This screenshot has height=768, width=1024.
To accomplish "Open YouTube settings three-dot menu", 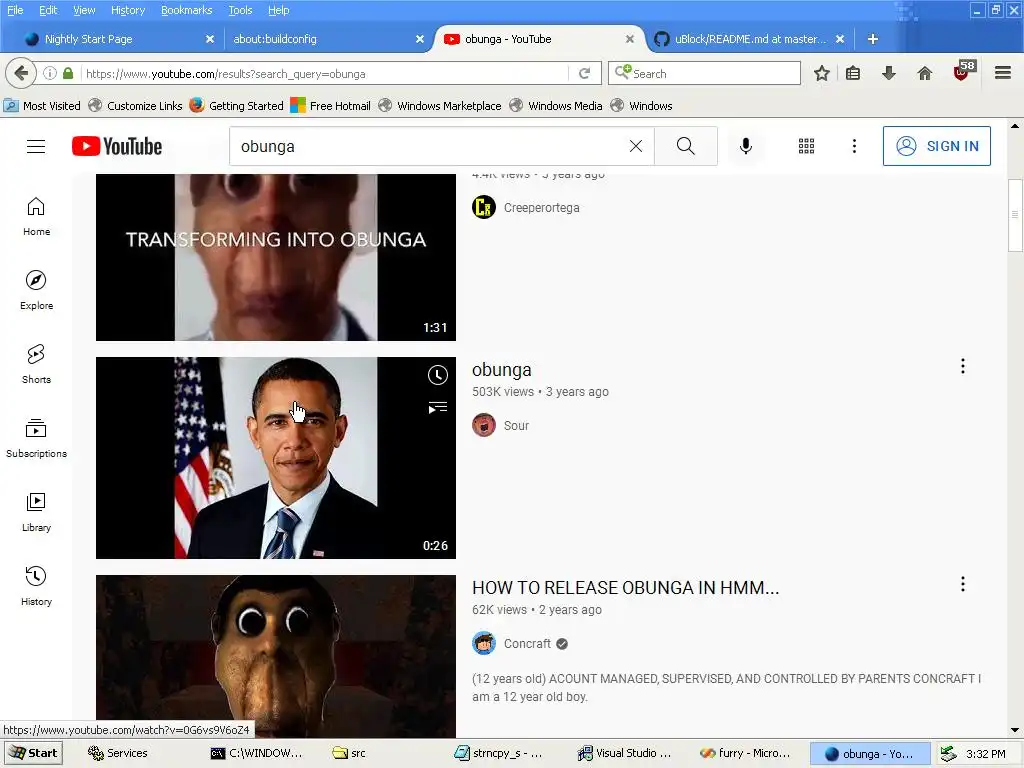I will click(x=854, y=146).
